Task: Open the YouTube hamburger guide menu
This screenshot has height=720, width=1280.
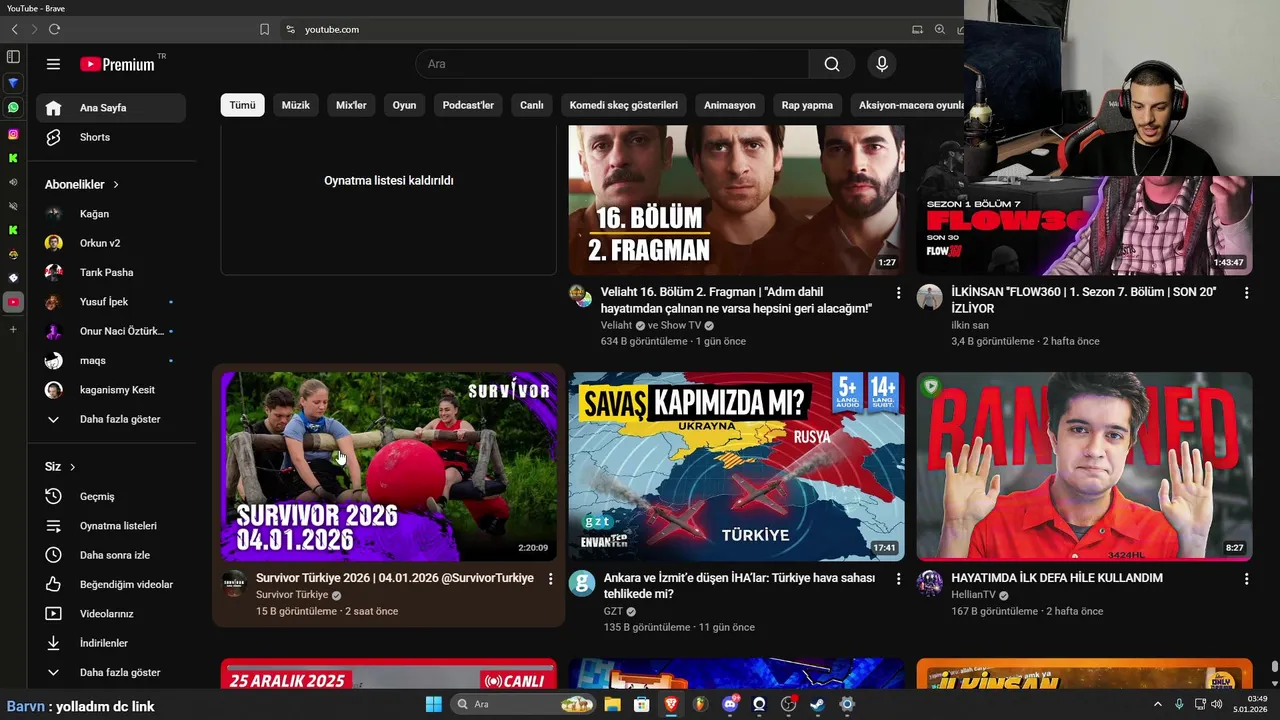Action: click(53, 64)
